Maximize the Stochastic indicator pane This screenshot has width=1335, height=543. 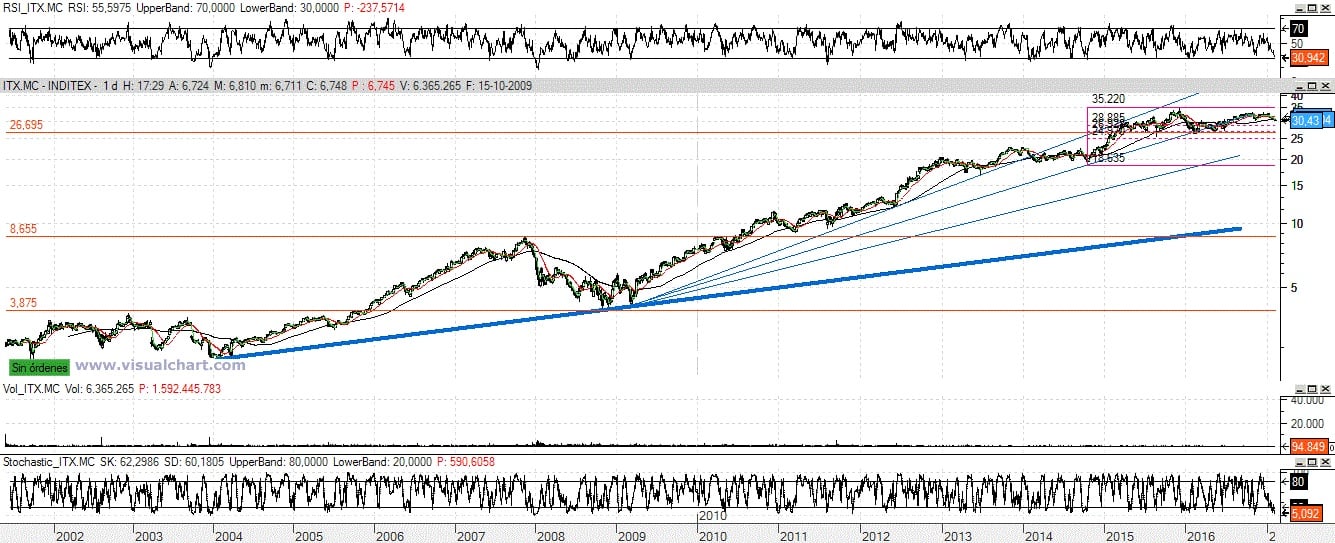coord(1312,462)
